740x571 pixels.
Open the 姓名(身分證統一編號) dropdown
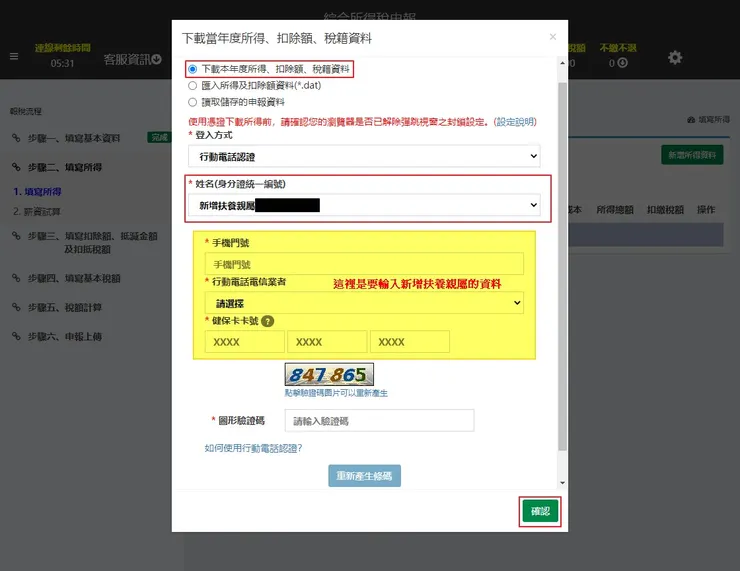(364, 205)
